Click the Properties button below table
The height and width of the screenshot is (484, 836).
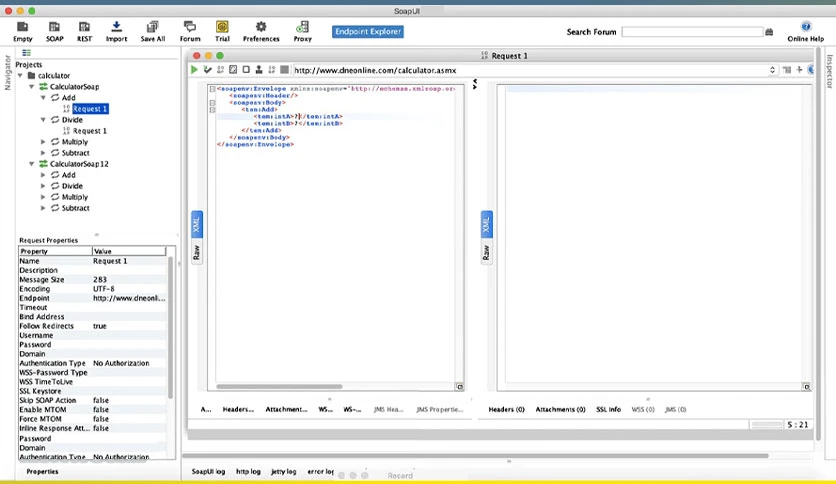point(42,472)
